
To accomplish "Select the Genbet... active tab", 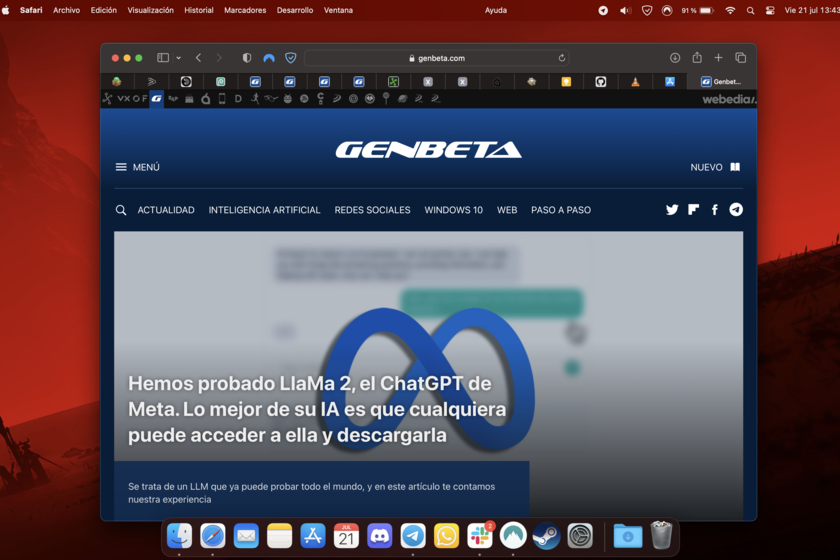I will pos(722,81).
